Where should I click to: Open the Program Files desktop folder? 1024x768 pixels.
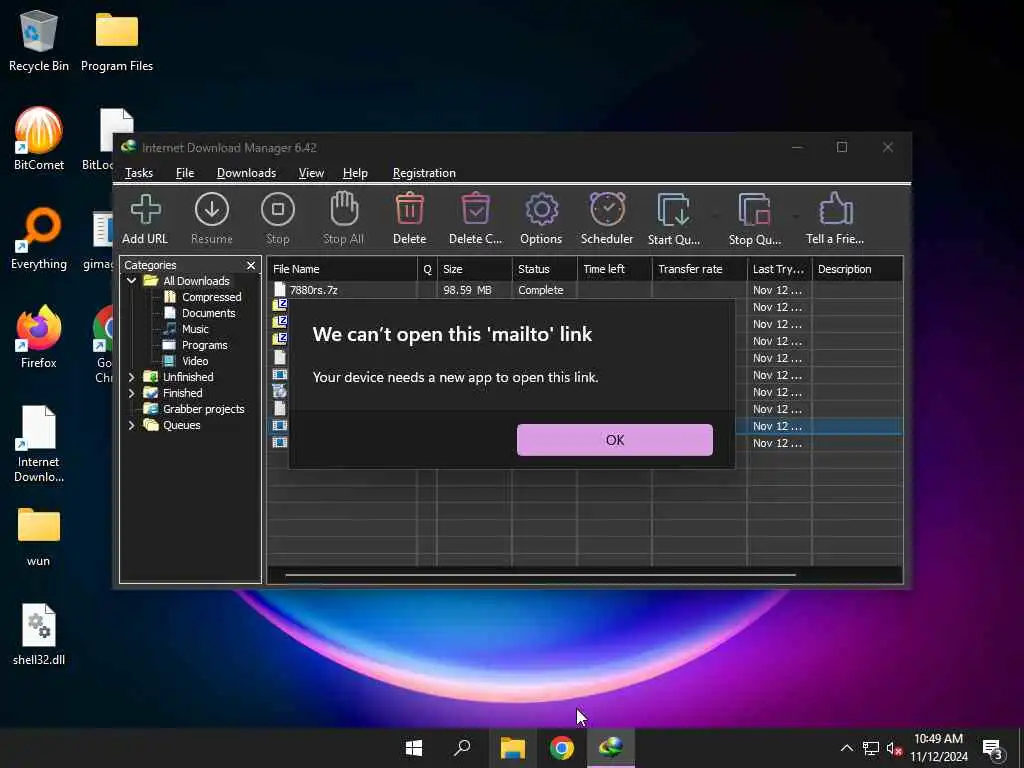[117, 40]
